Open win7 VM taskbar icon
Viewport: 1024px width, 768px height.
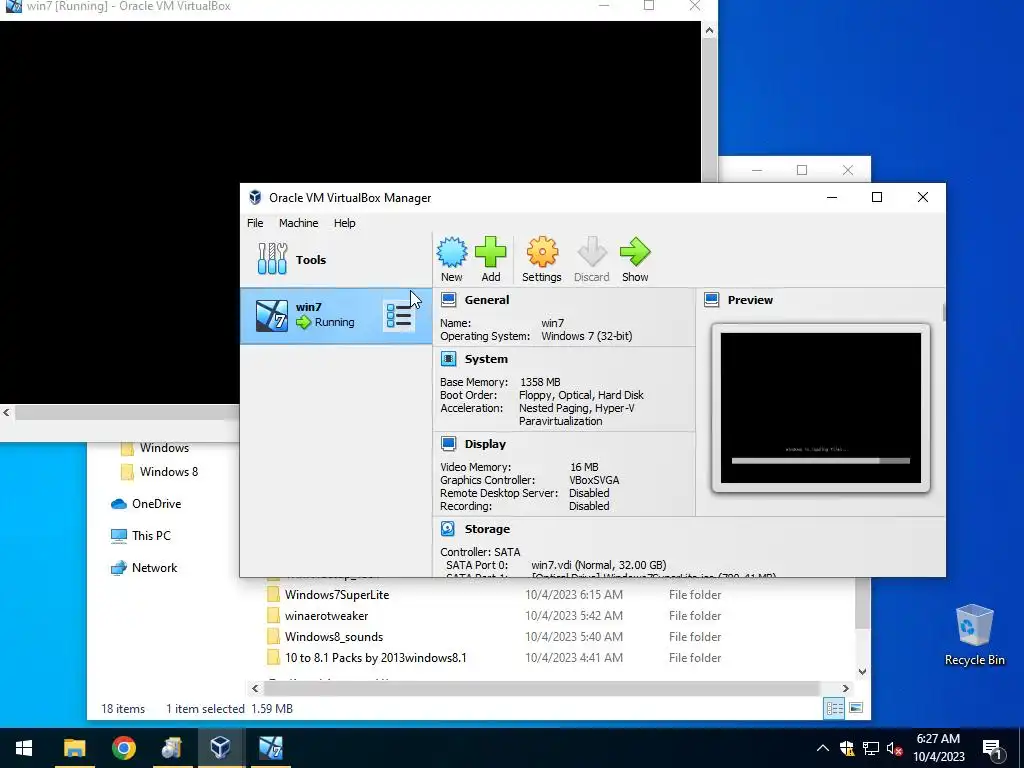point(270,748)
